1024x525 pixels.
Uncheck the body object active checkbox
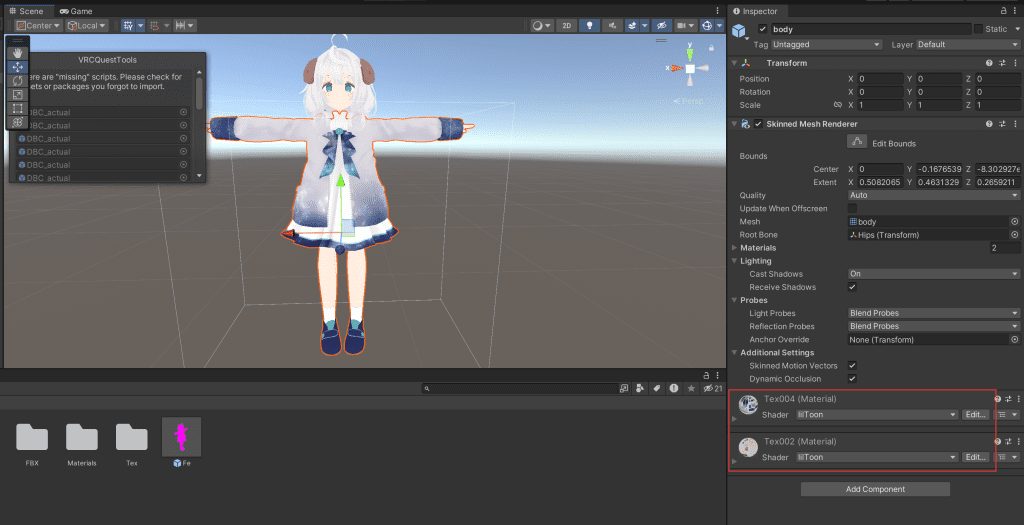click(x=762, y=29)
